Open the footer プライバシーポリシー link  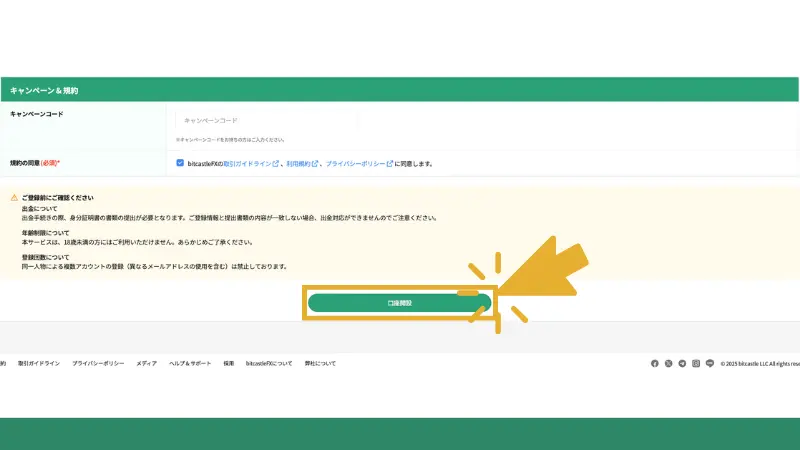(x=98, y=363)
